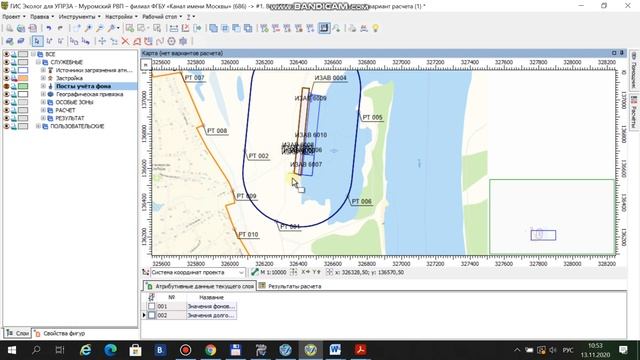Click the green right-arrow export icon

coord(198,28)
